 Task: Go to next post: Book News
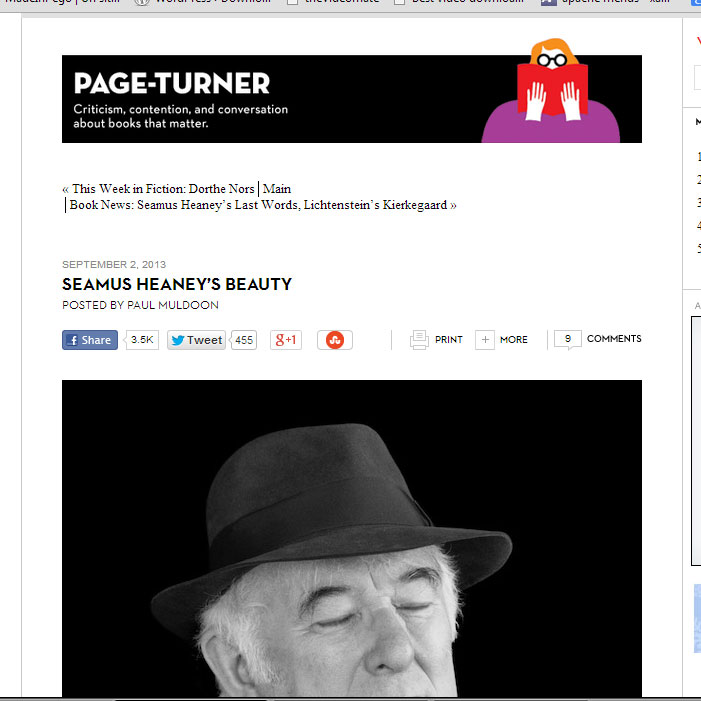(262, 204)
